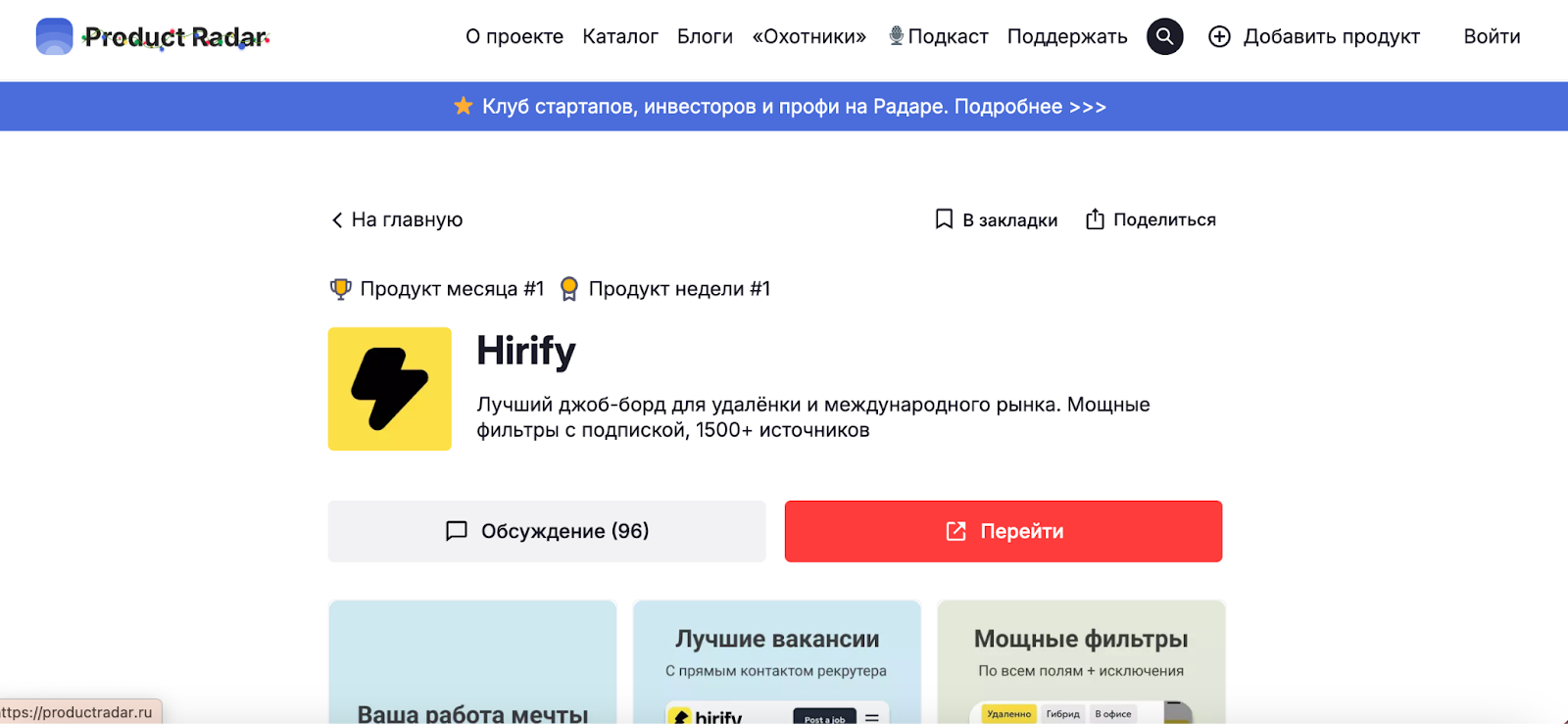The height and width of the screenshot is (724, 1568).
Task: Open the О проекте menu item
Action: 514,37
